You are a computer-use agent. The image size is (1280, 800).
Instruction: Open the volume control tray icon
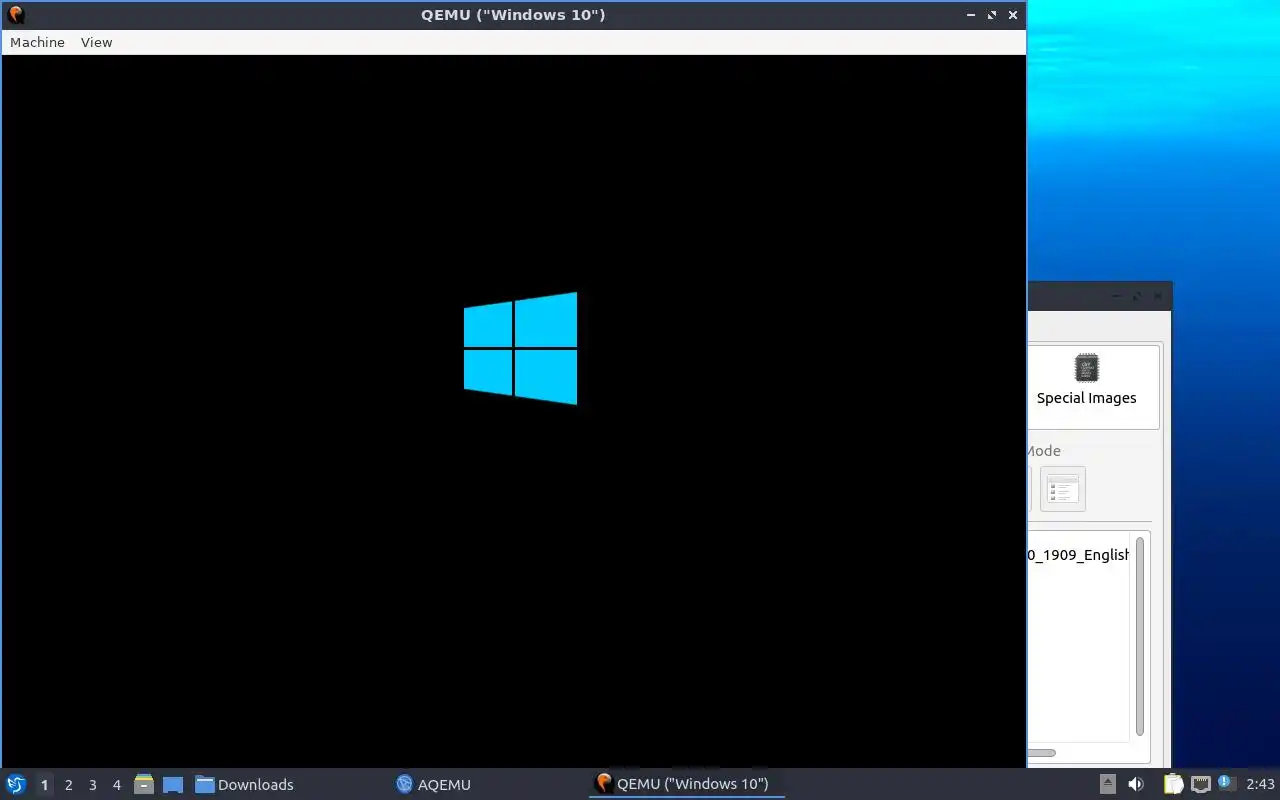coord(1136,784)
